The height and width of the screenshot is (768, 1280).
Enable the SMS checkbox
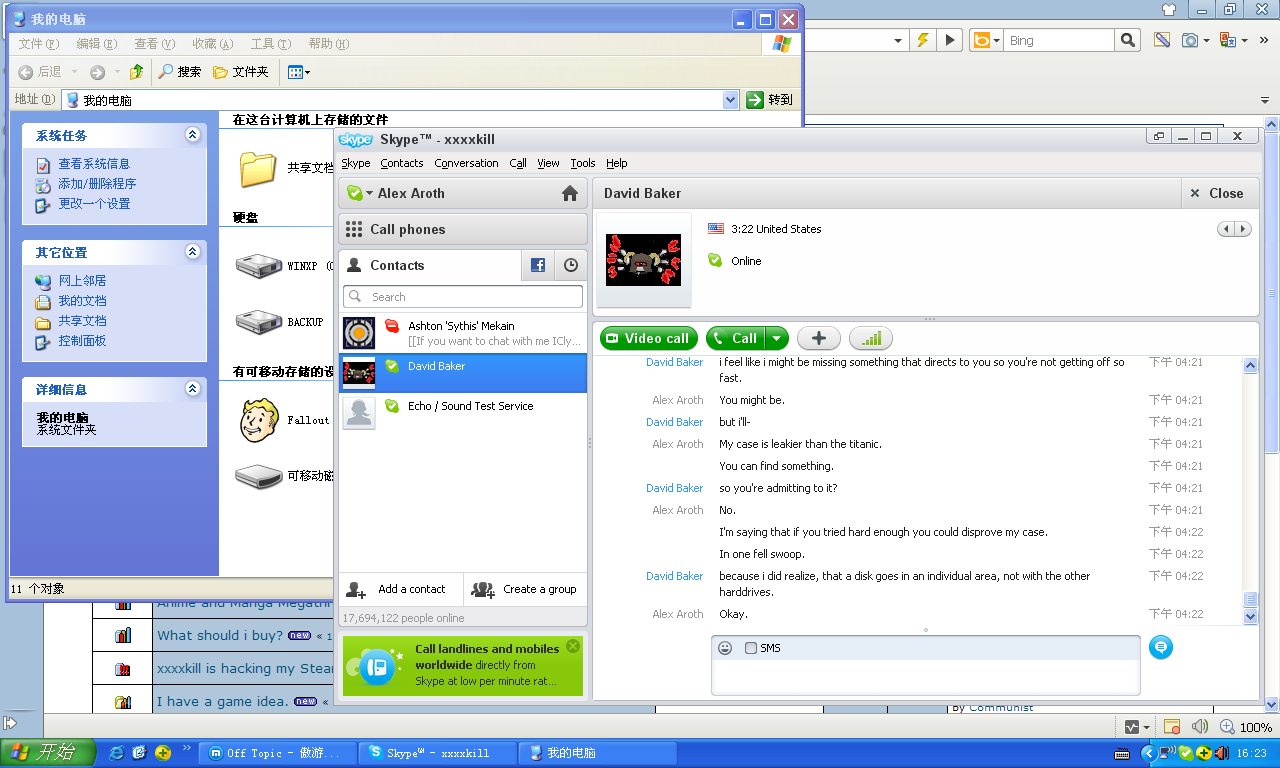click(751, 648)
